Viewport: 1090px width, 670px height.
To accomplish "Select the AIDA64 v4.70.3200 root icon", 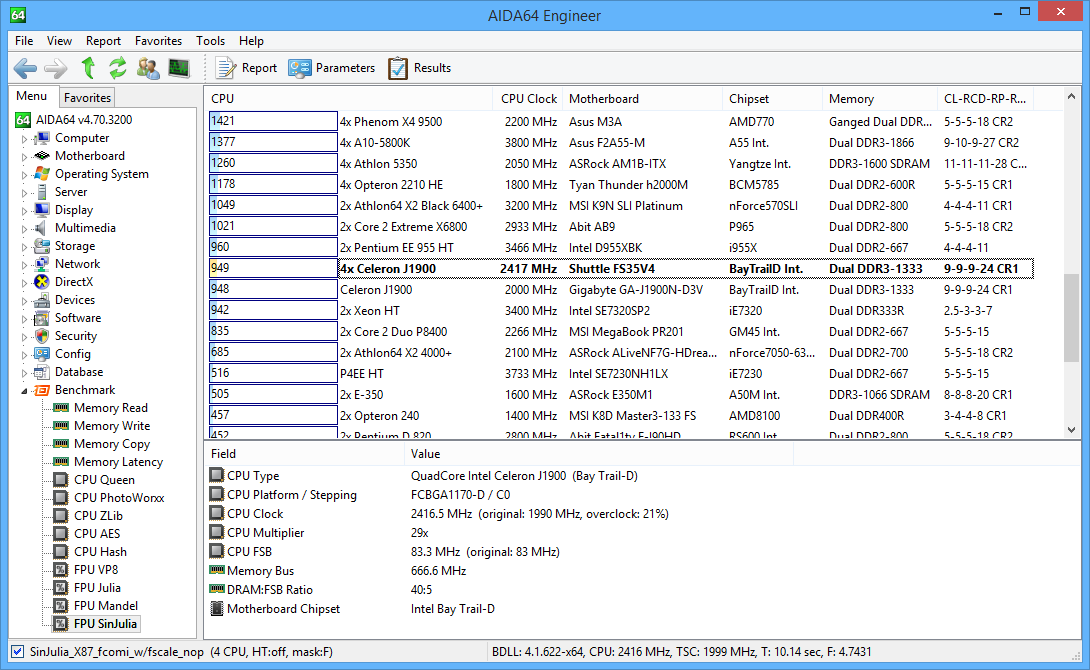I will pos(23,120).
